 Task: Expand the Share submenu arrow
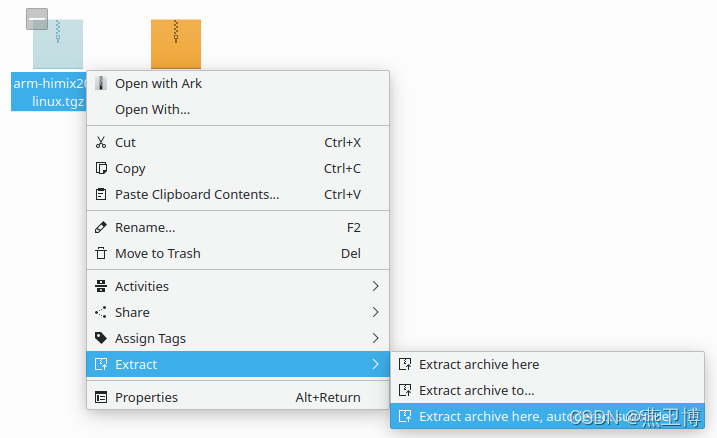375,312
